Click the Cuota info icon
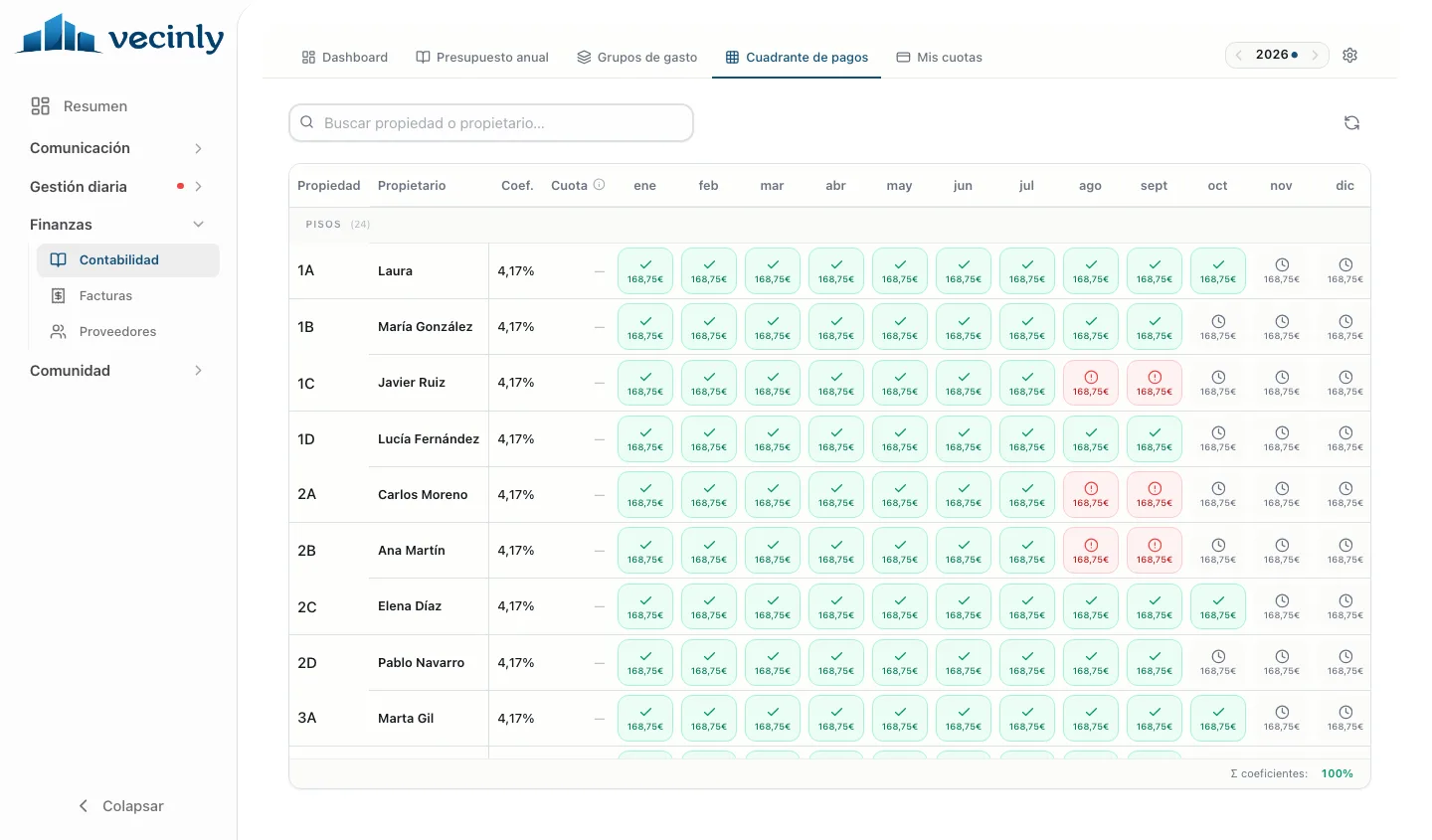 coord(599,185)
